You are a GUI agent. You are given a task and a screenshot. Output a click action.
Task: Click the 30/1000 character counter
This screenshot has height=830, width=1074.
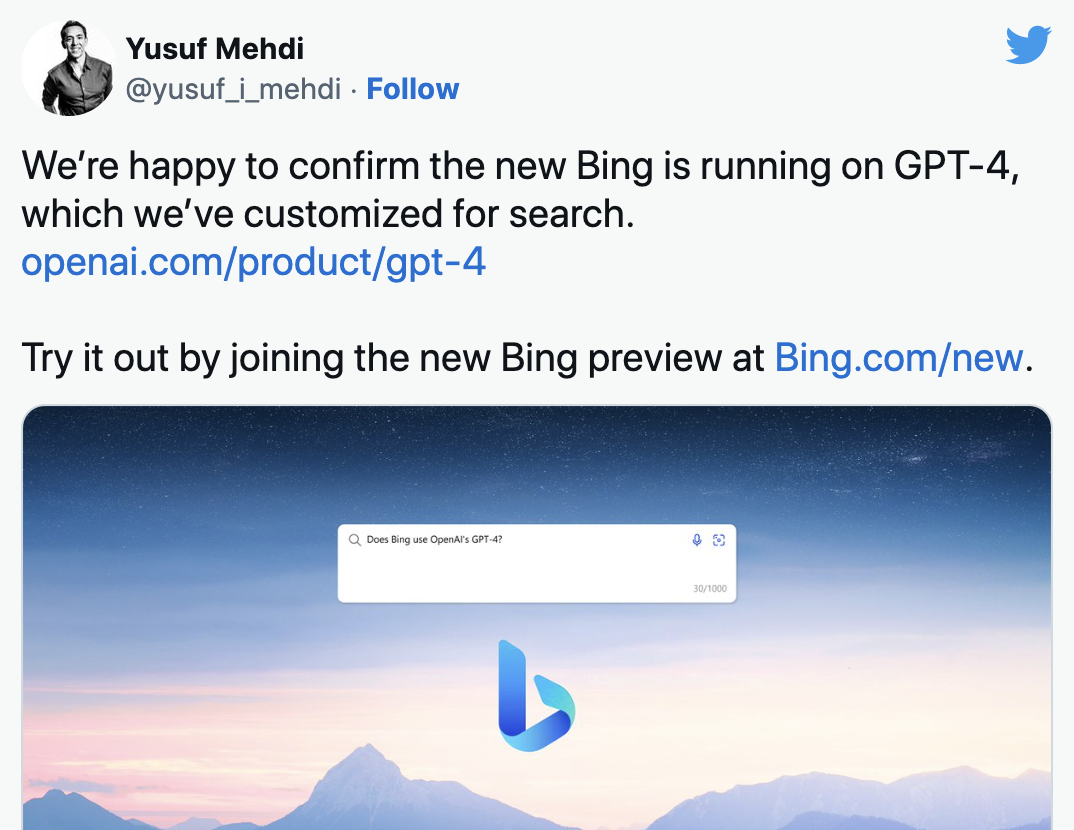(x=710, y=588)
